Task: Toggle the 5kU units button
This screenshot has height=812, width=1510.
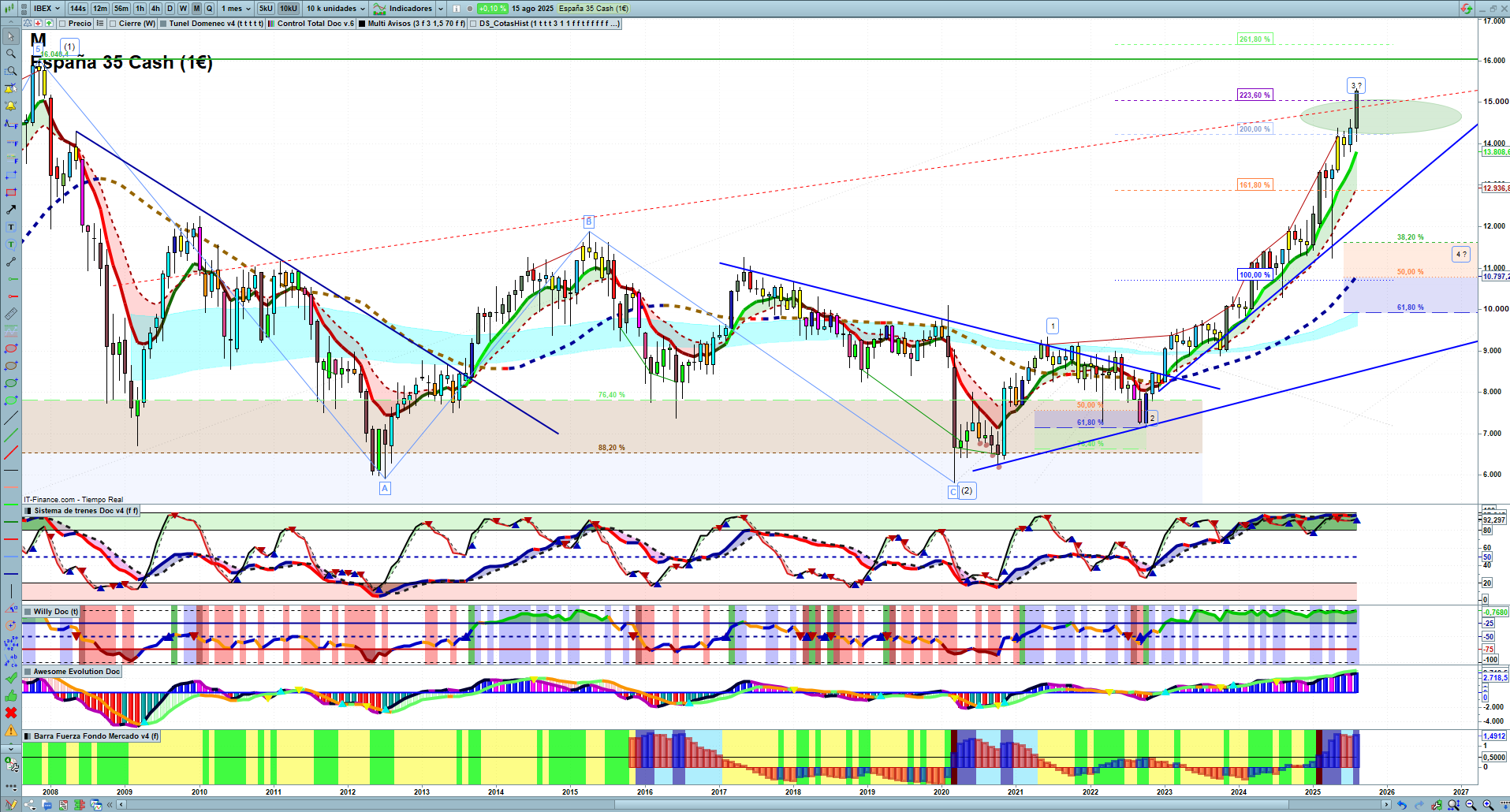Action: tap(266, 9)
